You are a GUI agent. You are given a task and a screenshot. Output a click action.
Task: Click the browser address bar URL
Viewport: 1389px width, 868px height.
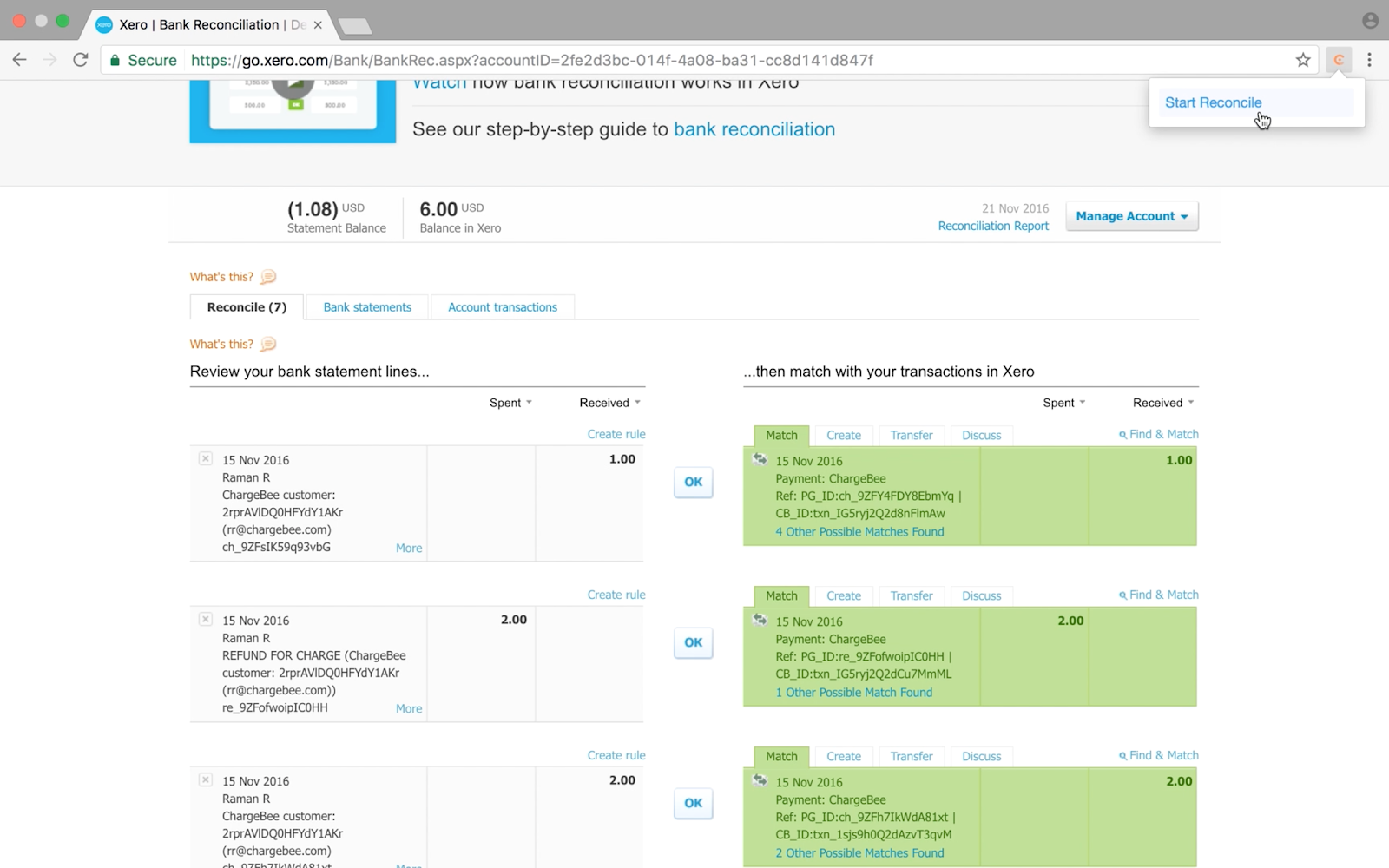[531, 60]
